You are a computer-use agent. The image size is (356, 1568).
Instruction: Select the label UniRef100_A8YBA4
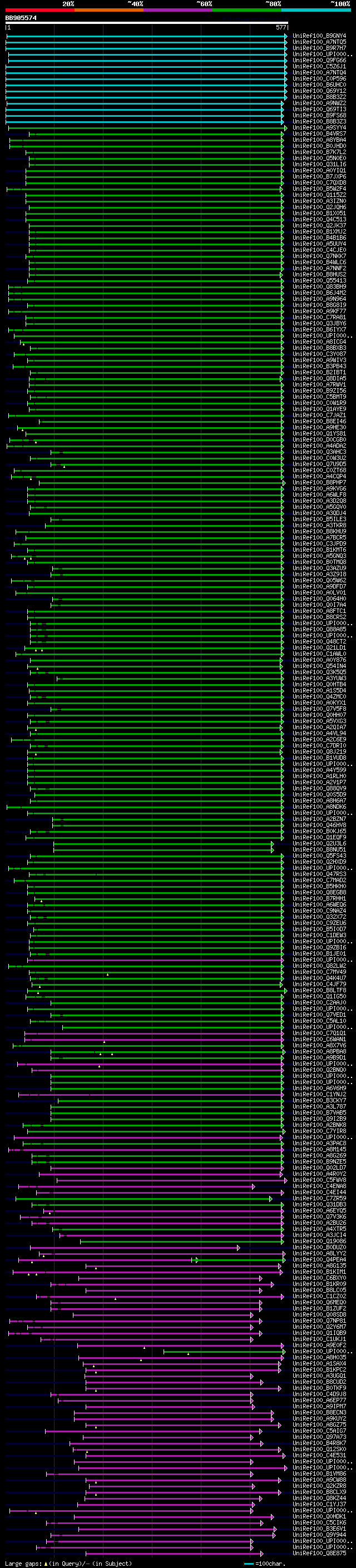pyautogui.click(x=319, y=140)
